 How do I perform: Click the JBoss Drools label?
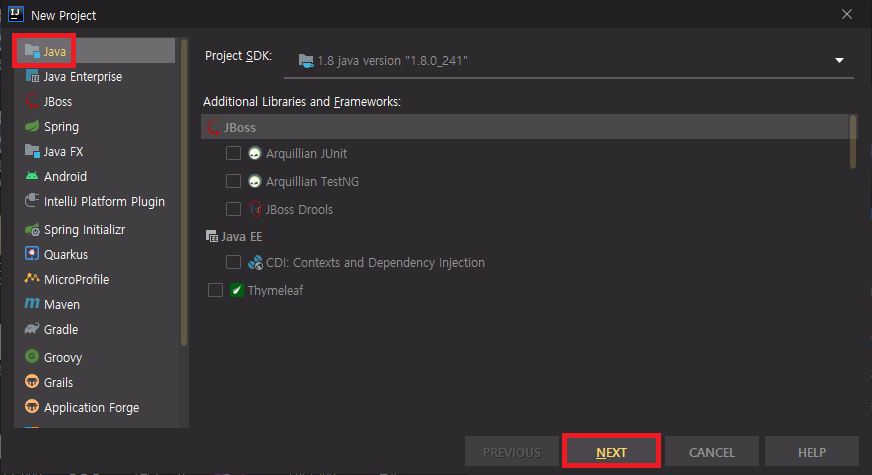[x=299, y=209]
